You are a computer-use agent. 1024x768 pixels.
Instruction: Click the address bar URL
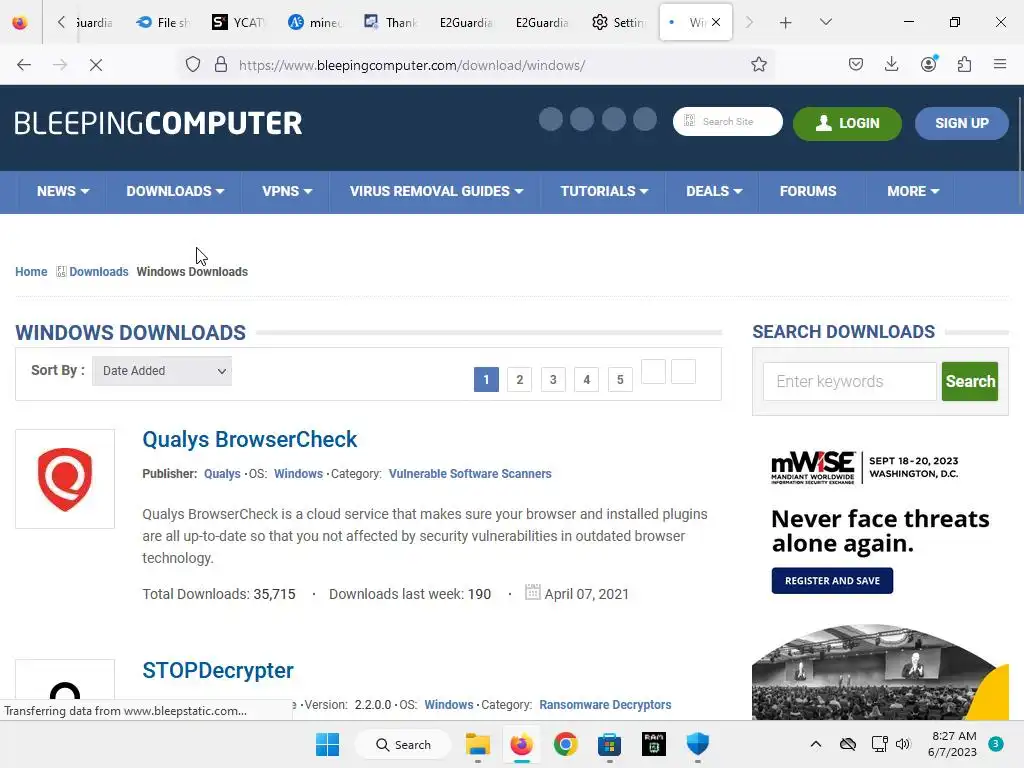[411, 65]
